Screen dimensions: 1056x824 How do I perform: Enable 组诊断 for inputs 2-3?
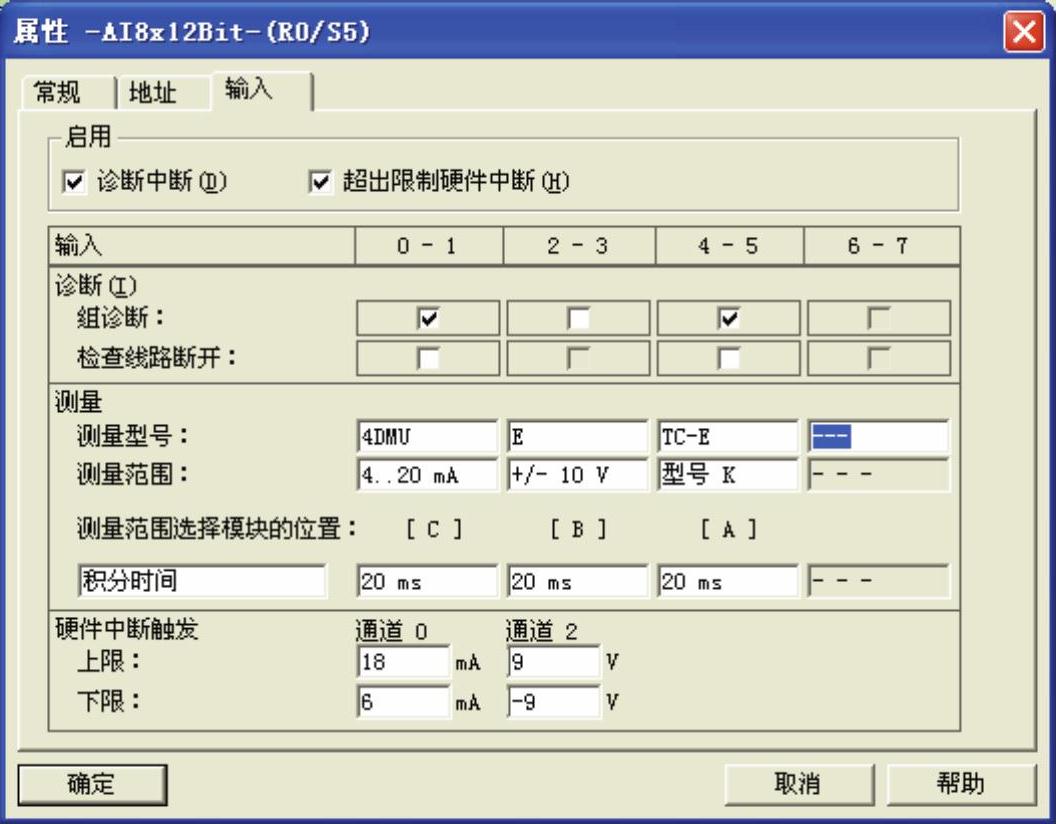579,318
